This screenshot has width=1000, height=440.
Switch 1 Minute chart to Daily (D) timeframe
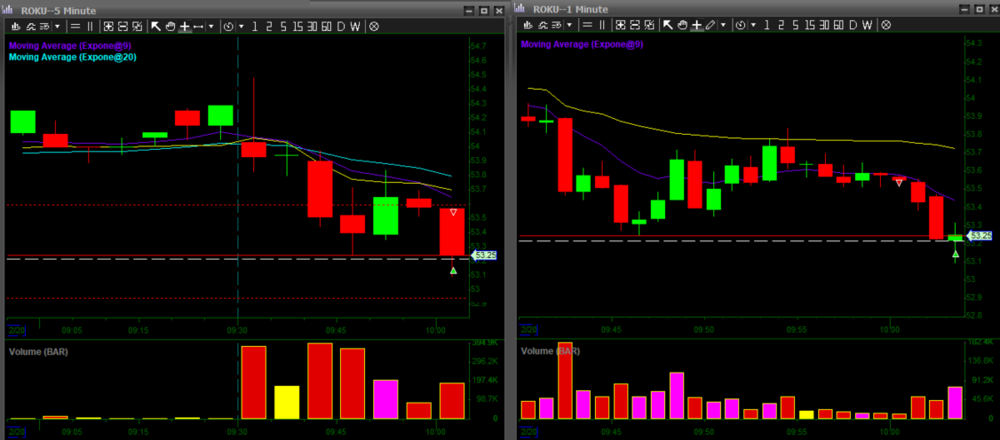[853, 26]
